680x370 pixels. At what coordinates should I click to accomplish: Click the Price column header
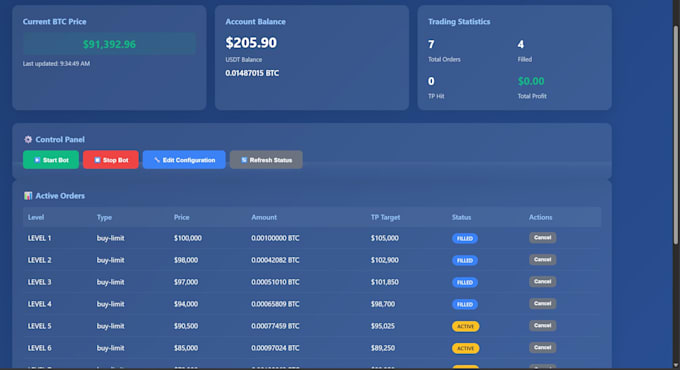(x=182, y=217)
